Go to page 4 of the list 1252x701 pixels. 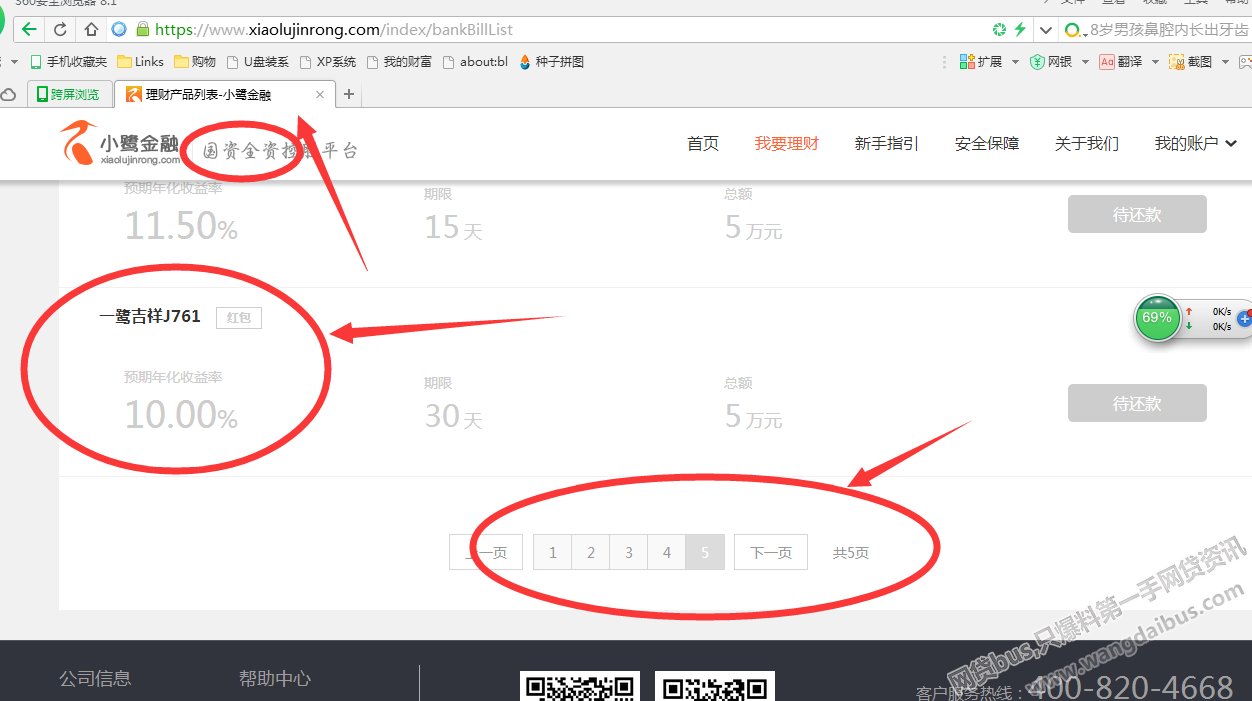[x=666, y=552]
